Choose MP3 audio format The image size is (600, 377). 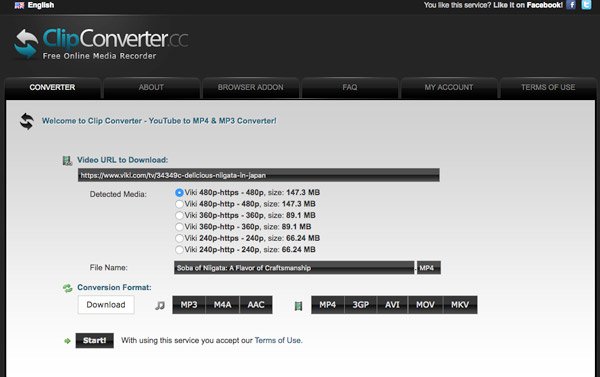click(x=189, y=305)
